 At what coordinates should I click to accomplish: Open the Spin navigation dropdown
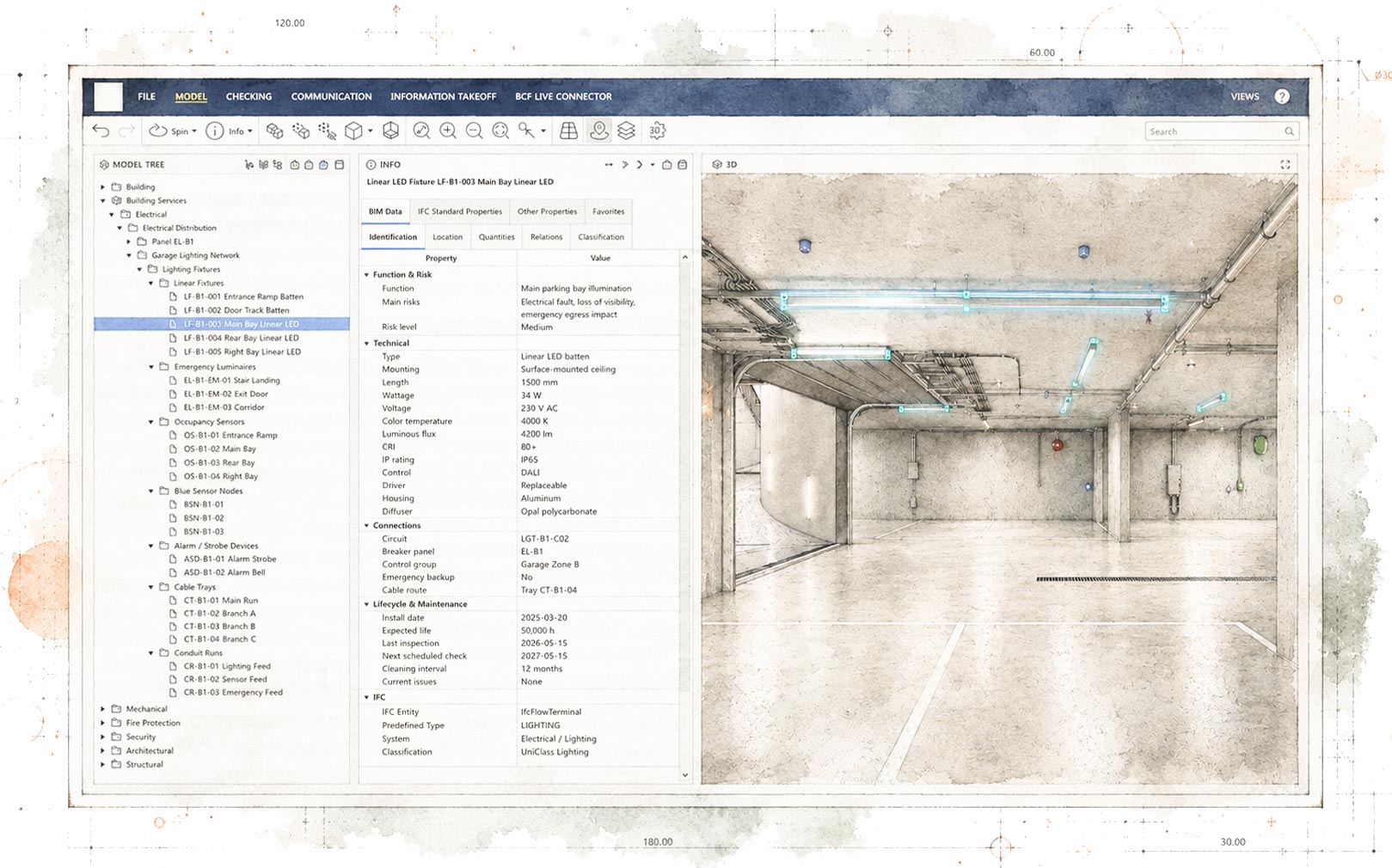pos(173,131)
